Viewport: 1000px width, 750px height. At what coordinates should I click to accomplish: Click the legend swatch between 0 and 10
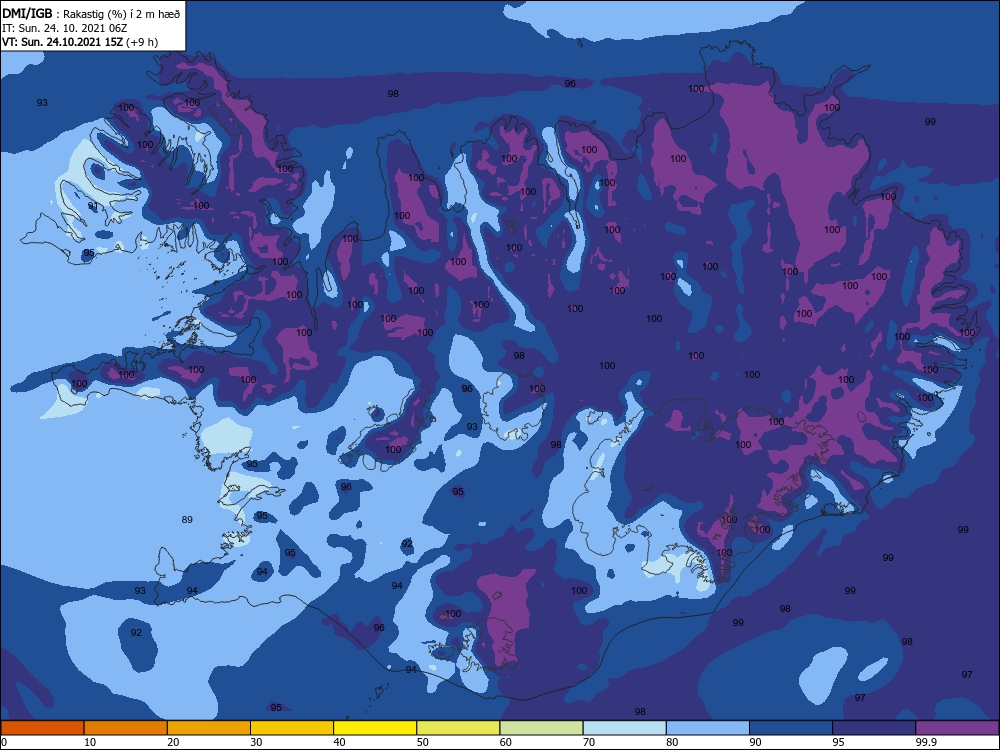coord(42,728)
